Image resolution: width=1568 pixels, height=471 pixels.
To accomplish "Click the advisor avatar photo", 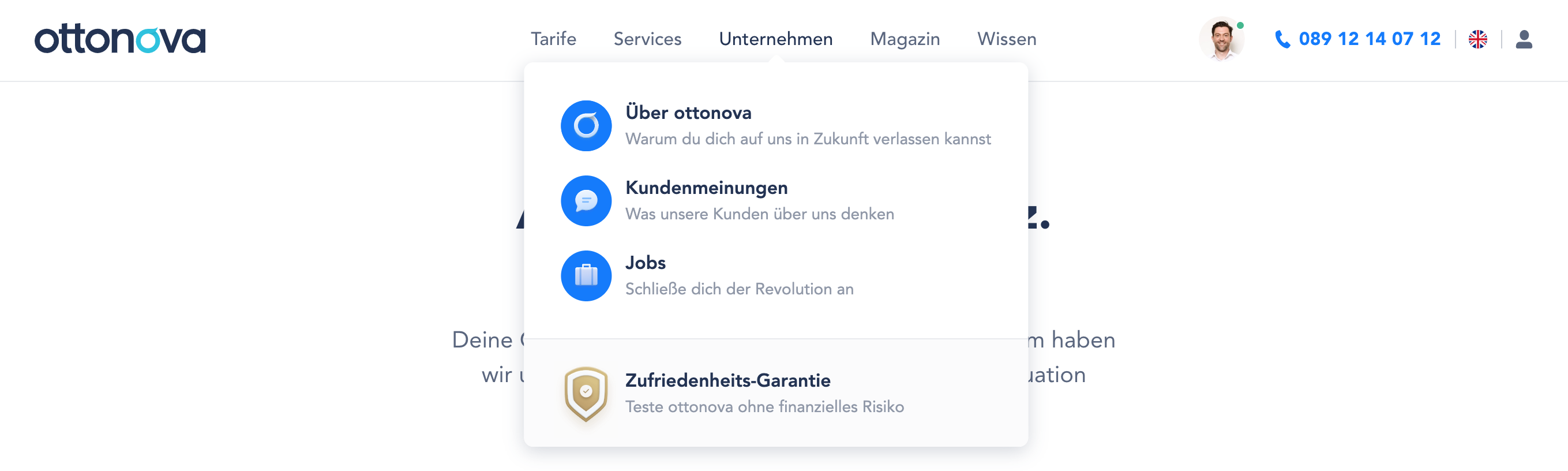I will 1221,39.
